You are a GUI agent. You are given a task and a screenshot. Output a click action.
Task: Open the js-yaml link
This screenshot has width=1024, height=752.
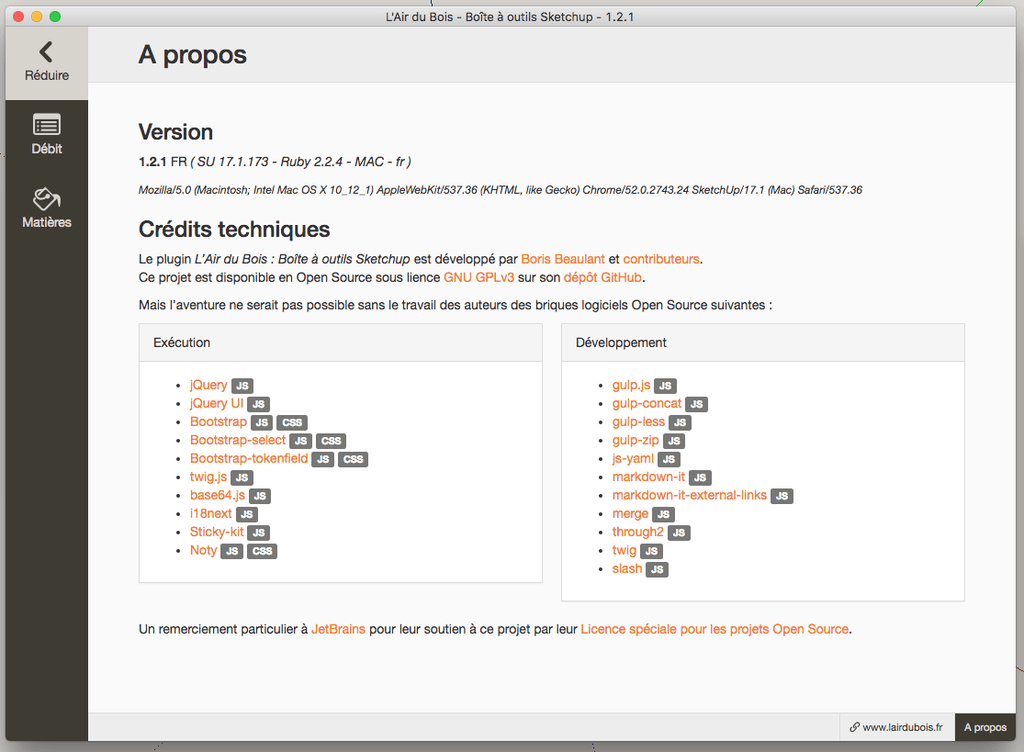(633, 458)
